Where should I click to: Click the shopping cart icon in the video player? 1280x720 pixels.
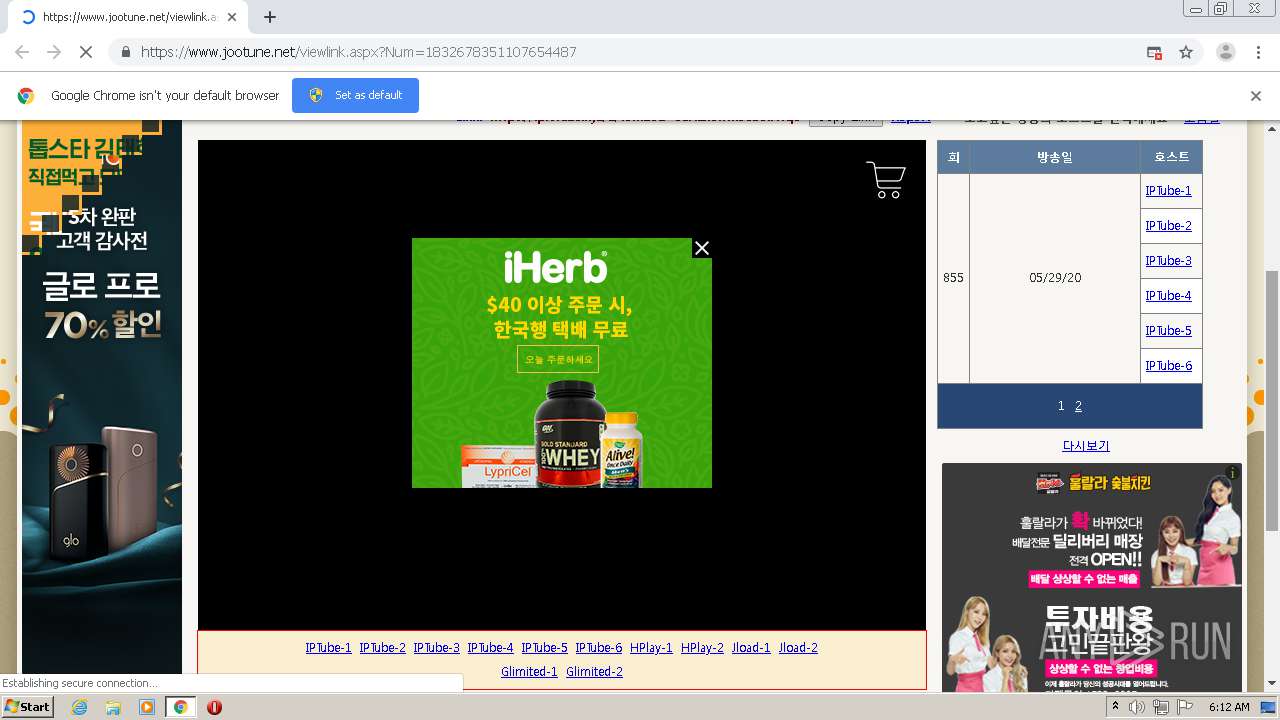886,180
